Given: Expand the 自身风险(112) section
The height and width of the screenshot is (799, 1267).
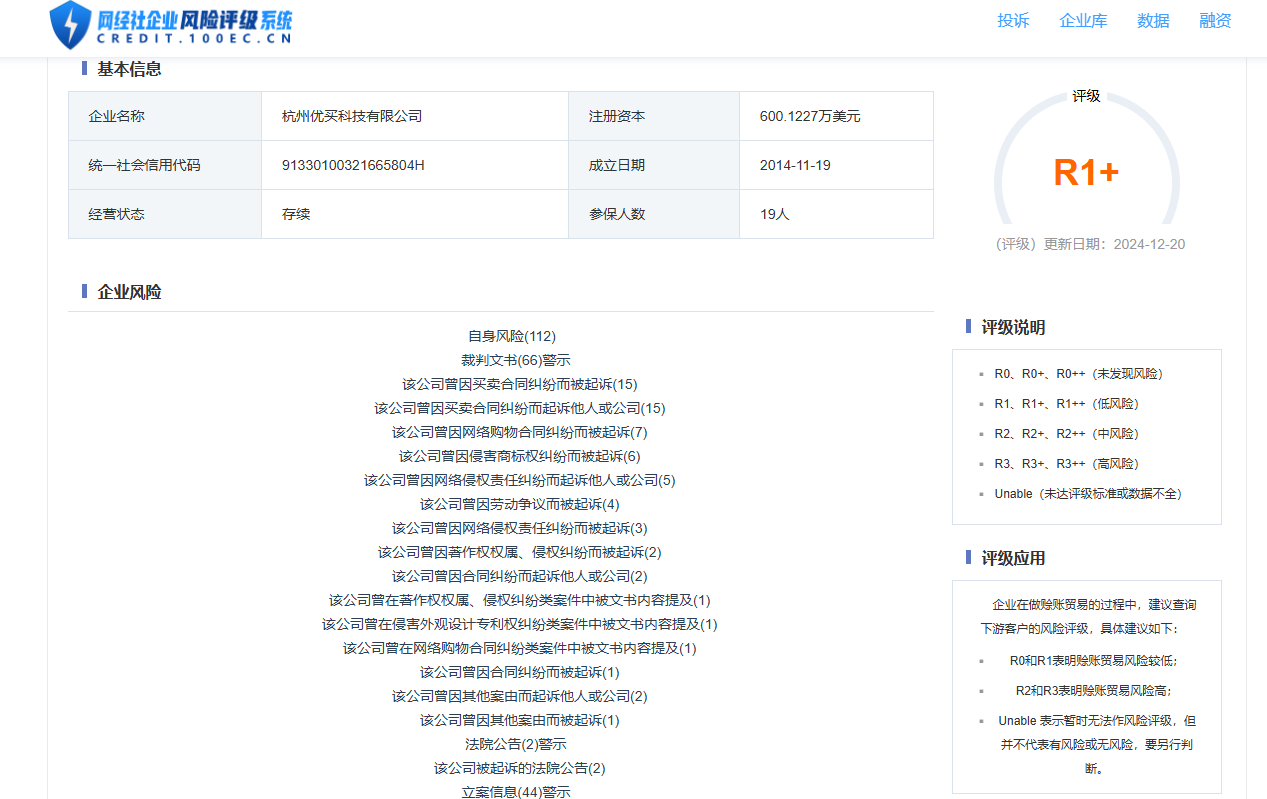Looking at the screenshot, I should pos(511,336).
